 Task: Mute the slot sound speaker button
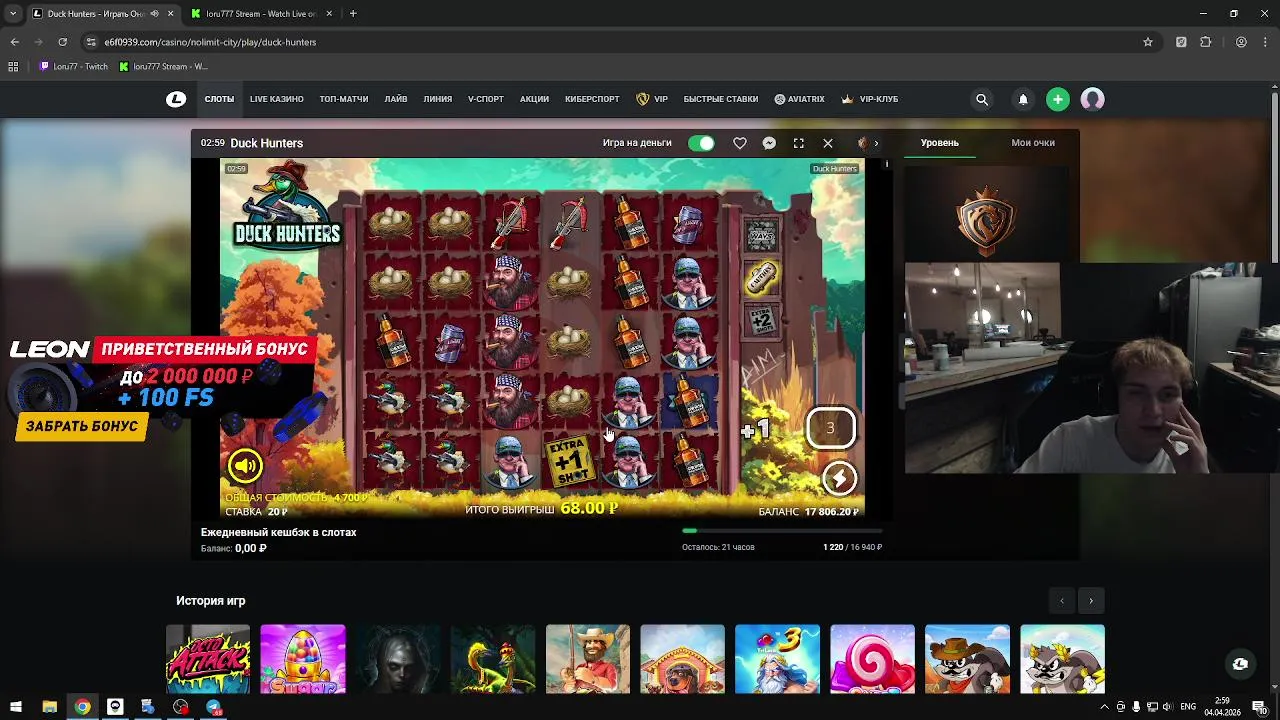click(245, 465)
